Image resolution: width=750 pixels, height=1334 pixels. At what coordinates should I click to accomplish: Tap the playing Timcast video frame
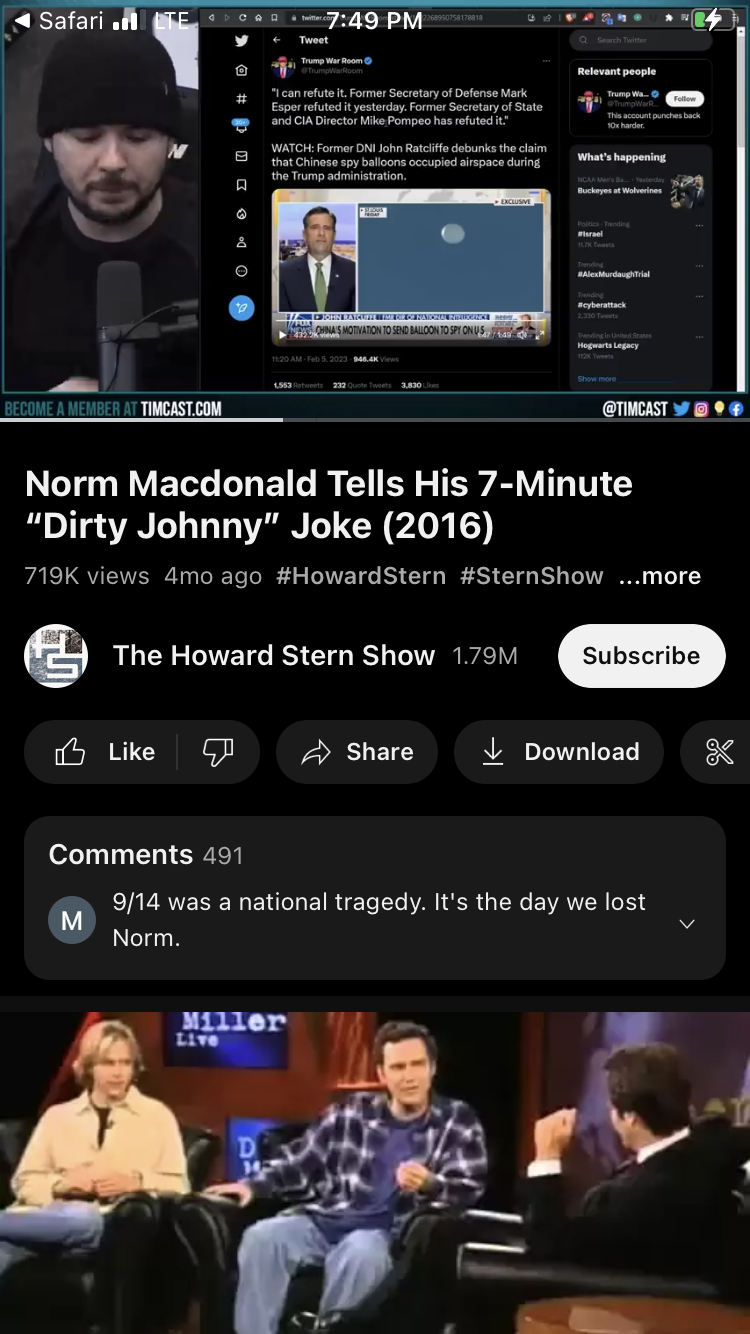(x=375, y=210)
